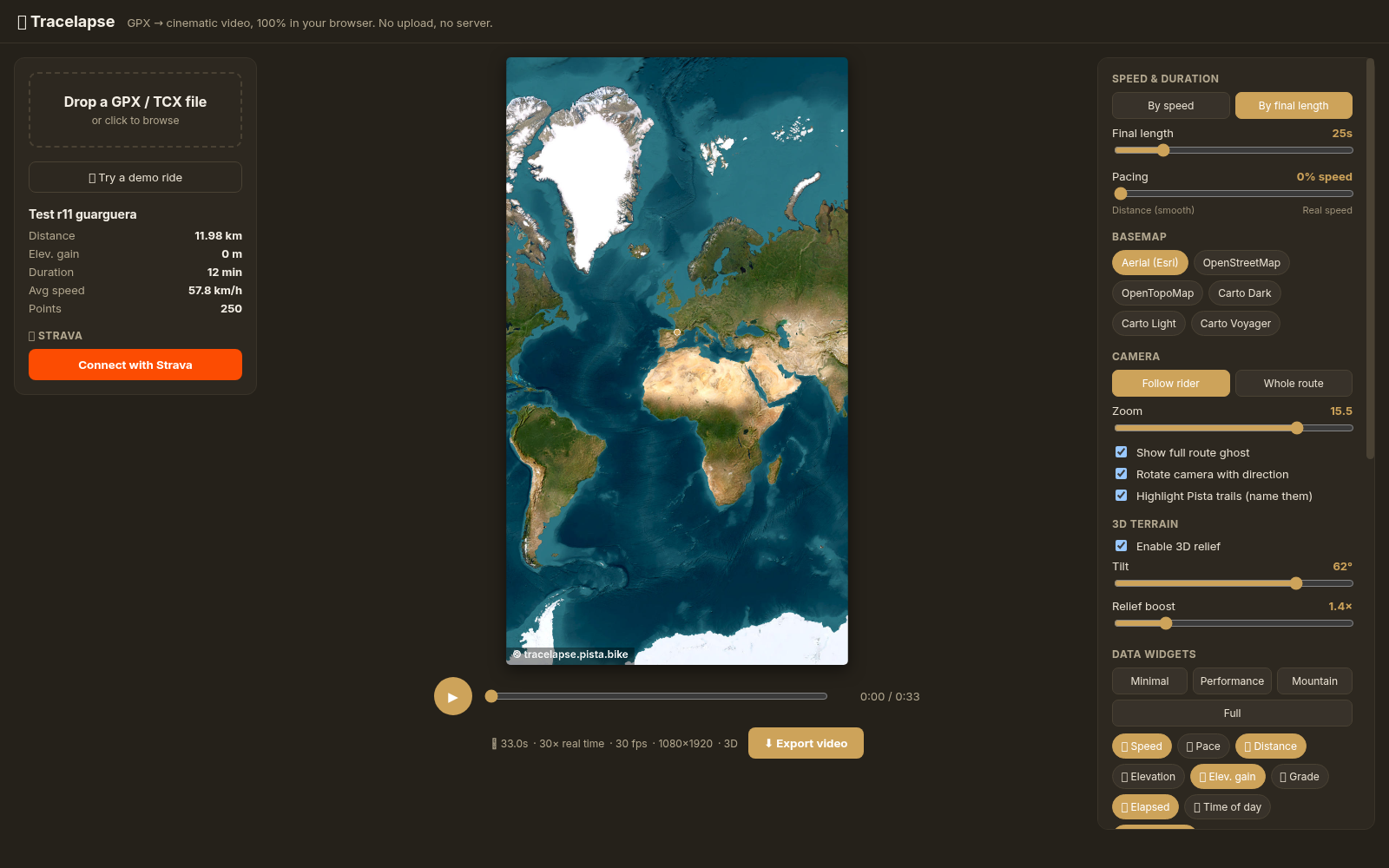Image resolution: width=1389 pixels, height=868 pixels.
Task: Switch camera to Whole route
Action: 1294,383
